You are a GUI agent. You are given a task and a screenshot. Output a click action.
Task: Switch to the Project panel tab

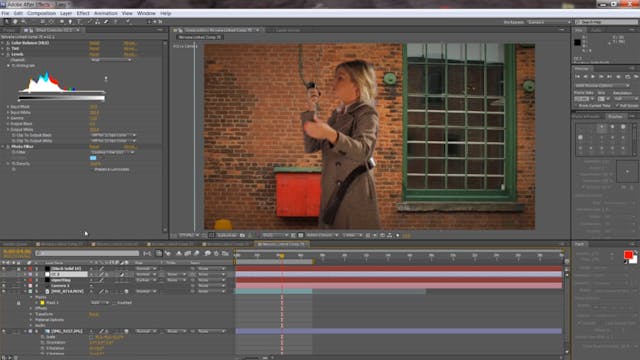(x=9, y=30)
